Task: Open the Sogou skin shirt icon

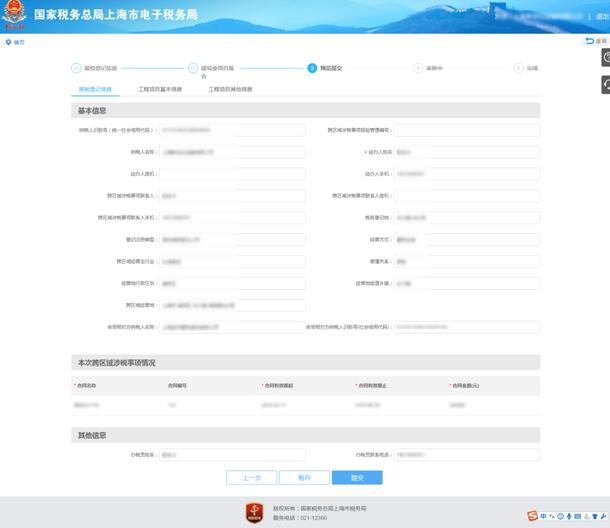Action: coord(595,516)
